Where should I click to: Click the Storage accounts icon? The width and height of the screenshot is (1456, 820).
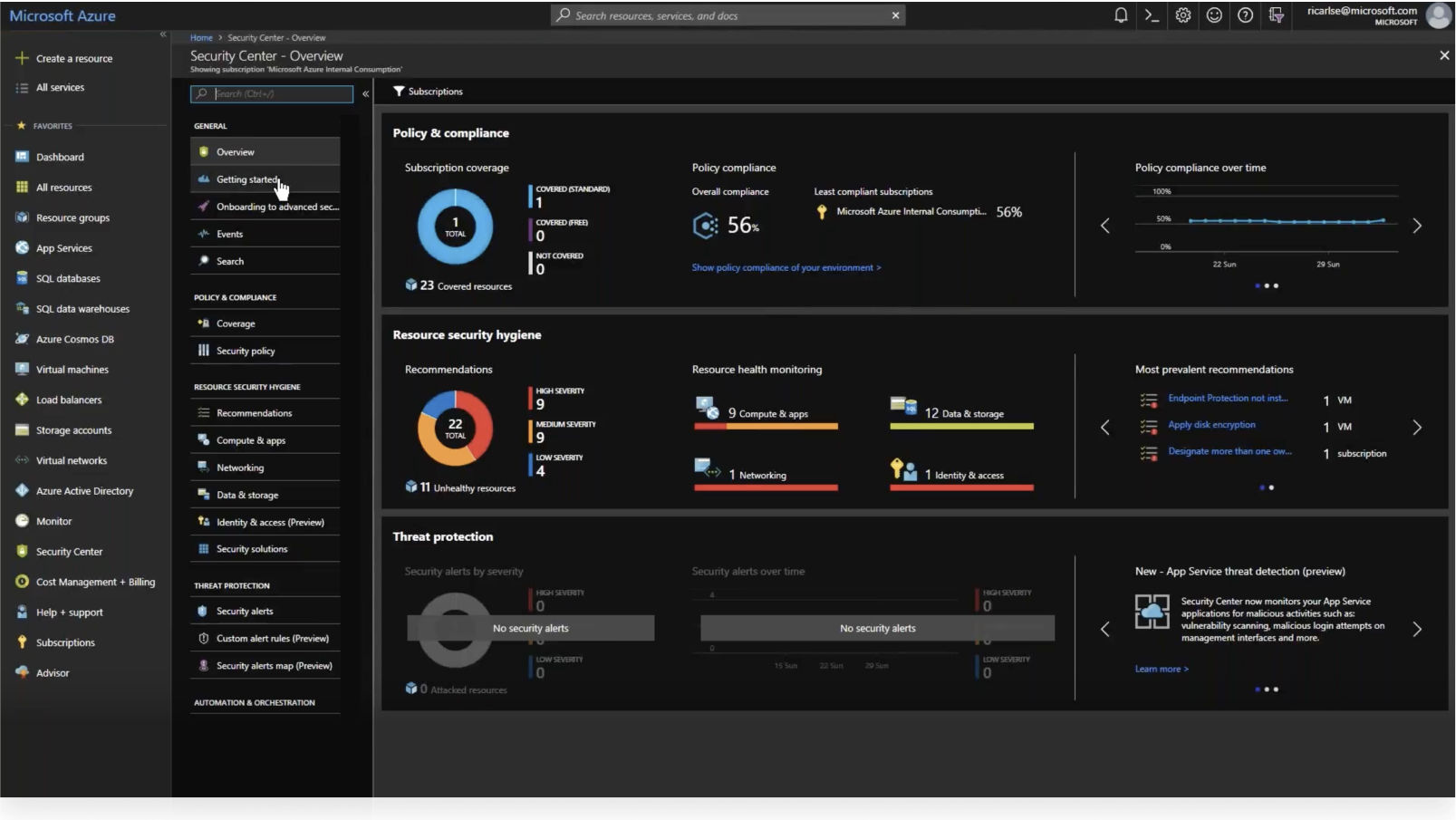coord(22,430)
